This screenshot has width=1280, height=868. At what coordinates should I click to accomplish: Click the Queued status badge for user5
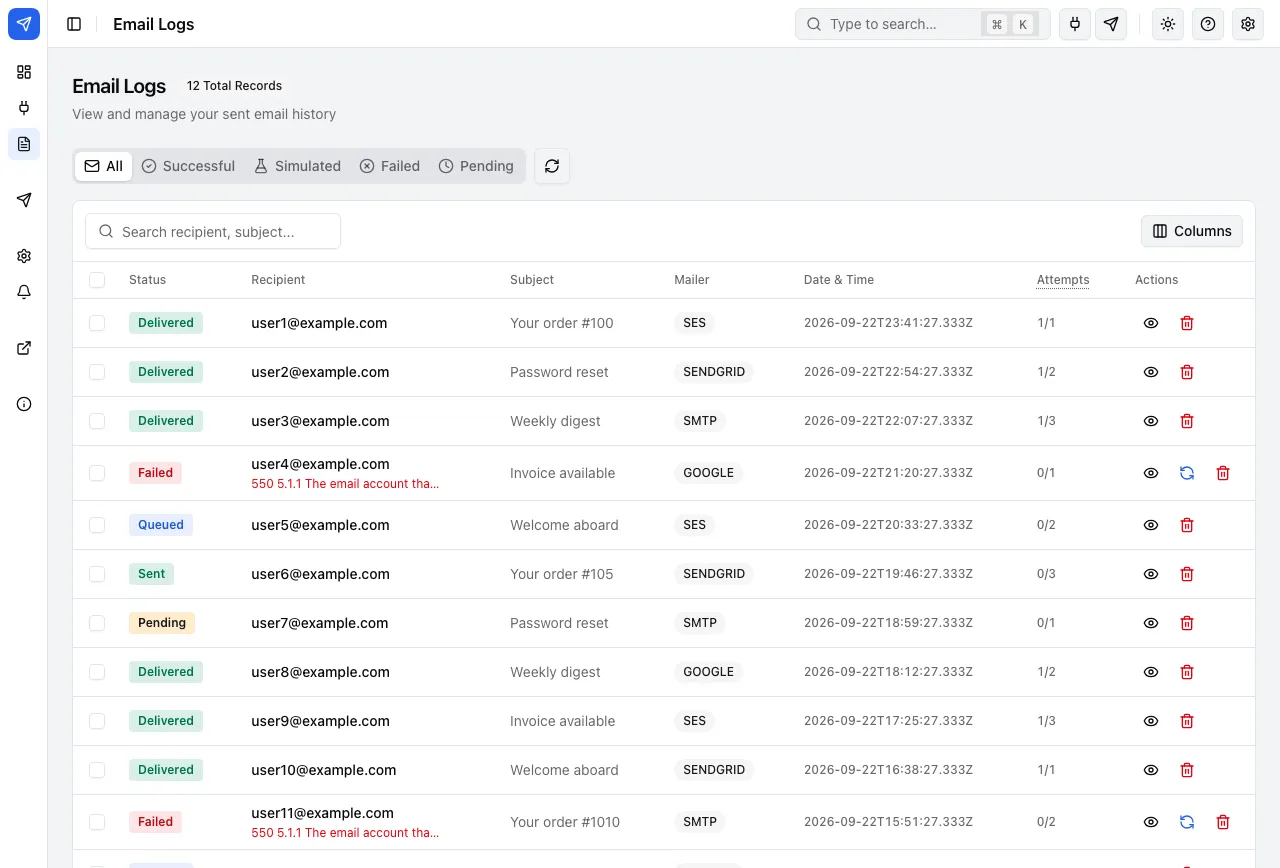tap(161, 525)
